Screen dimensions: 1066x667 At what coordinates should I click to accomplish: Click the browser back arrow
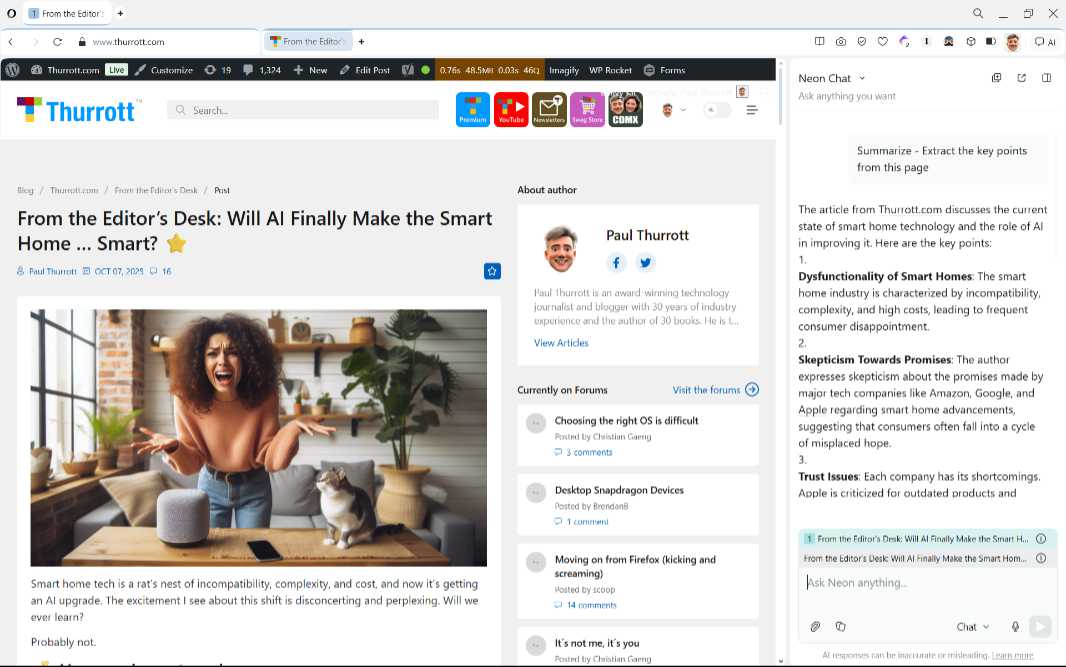(11, 41)
